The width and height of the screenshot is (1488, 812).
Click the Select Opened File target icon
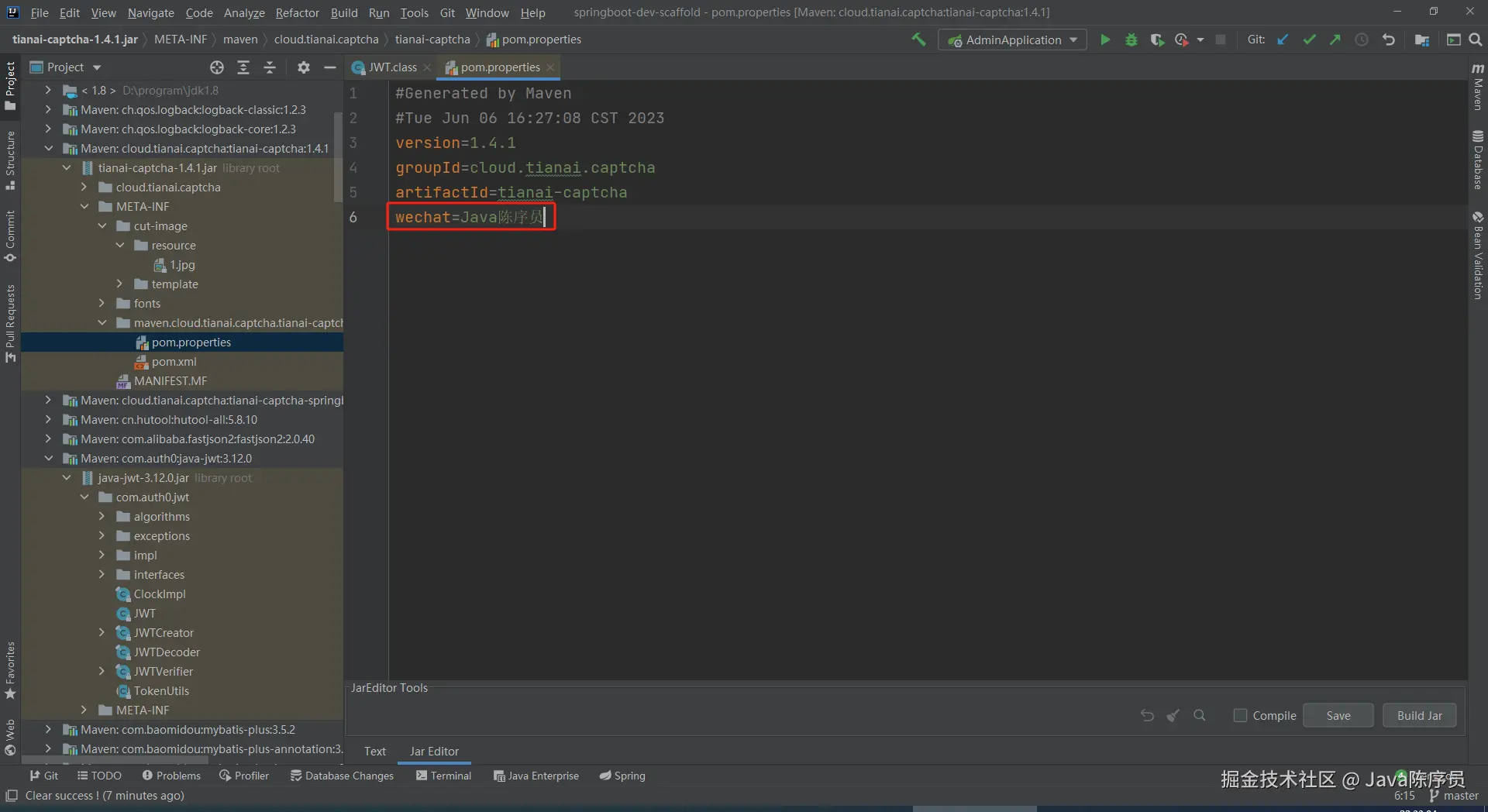pyautogui.click(x=217, y=67)
